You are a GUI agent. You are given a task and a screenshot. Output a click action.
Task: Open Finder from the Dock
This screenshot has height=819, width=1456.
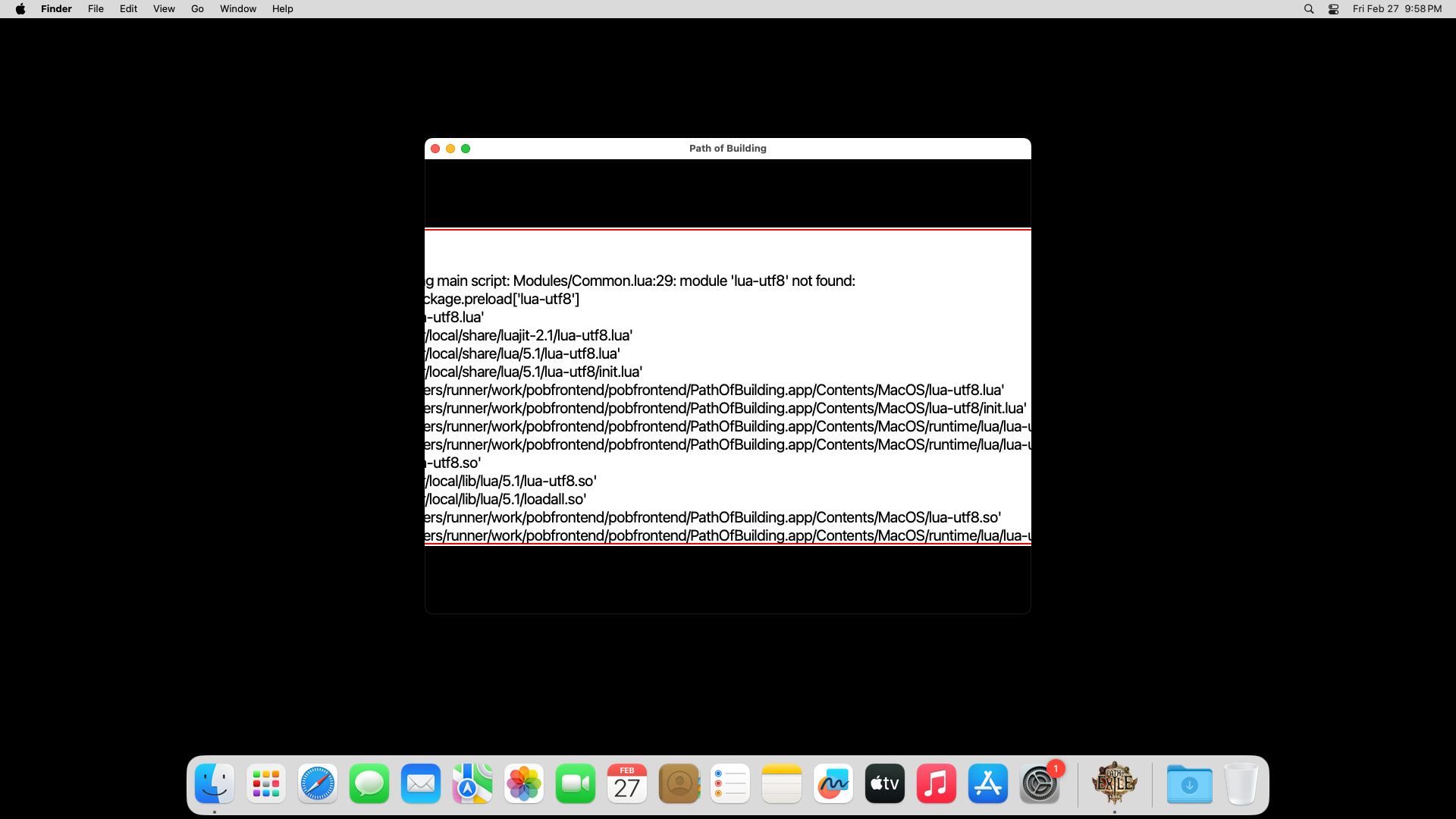pyautogui.click(x=215, y=783)
